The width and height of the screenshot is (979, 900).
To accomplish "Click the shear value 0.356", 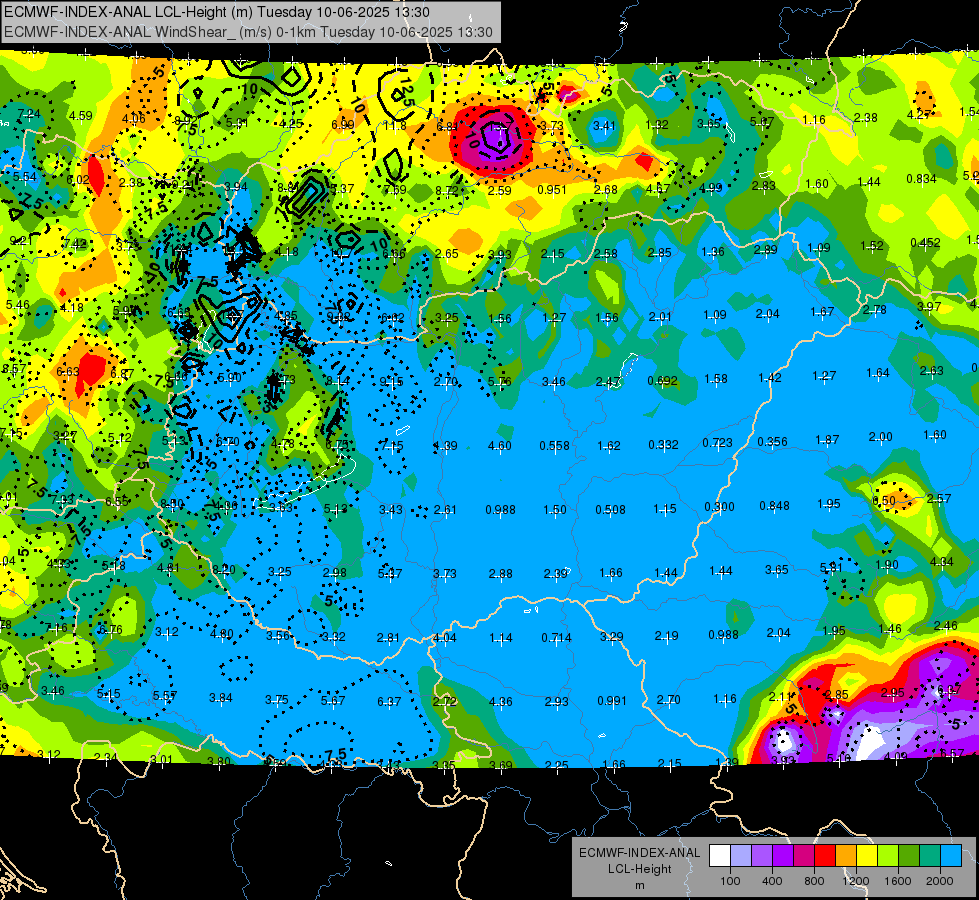I will pos(772,442).
